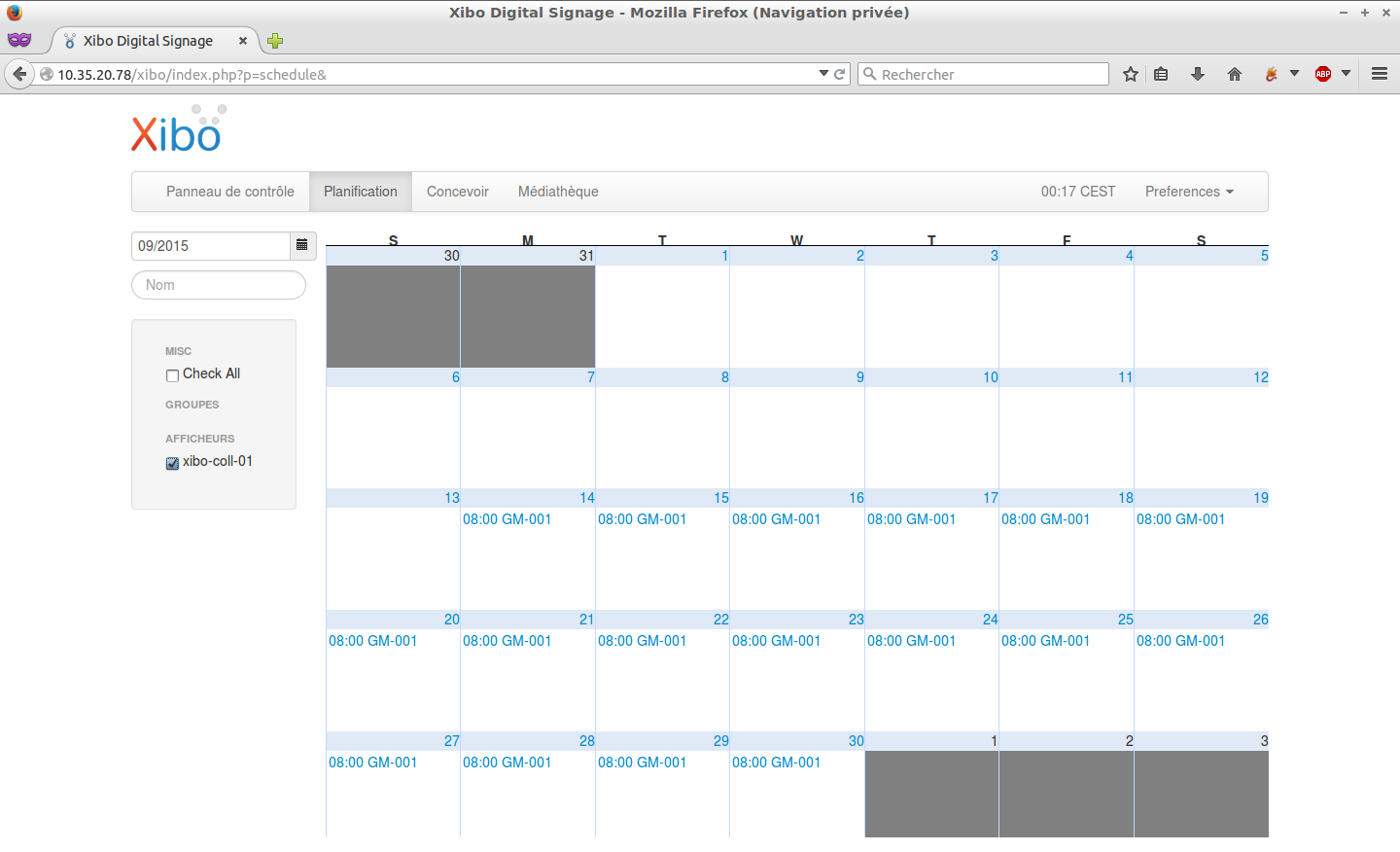Viewport: 1400px width, 852px height.
Task: Uncheck the xibo-coll-01 display checkbox
Action: pyautogui.click(x=172, y=463)
